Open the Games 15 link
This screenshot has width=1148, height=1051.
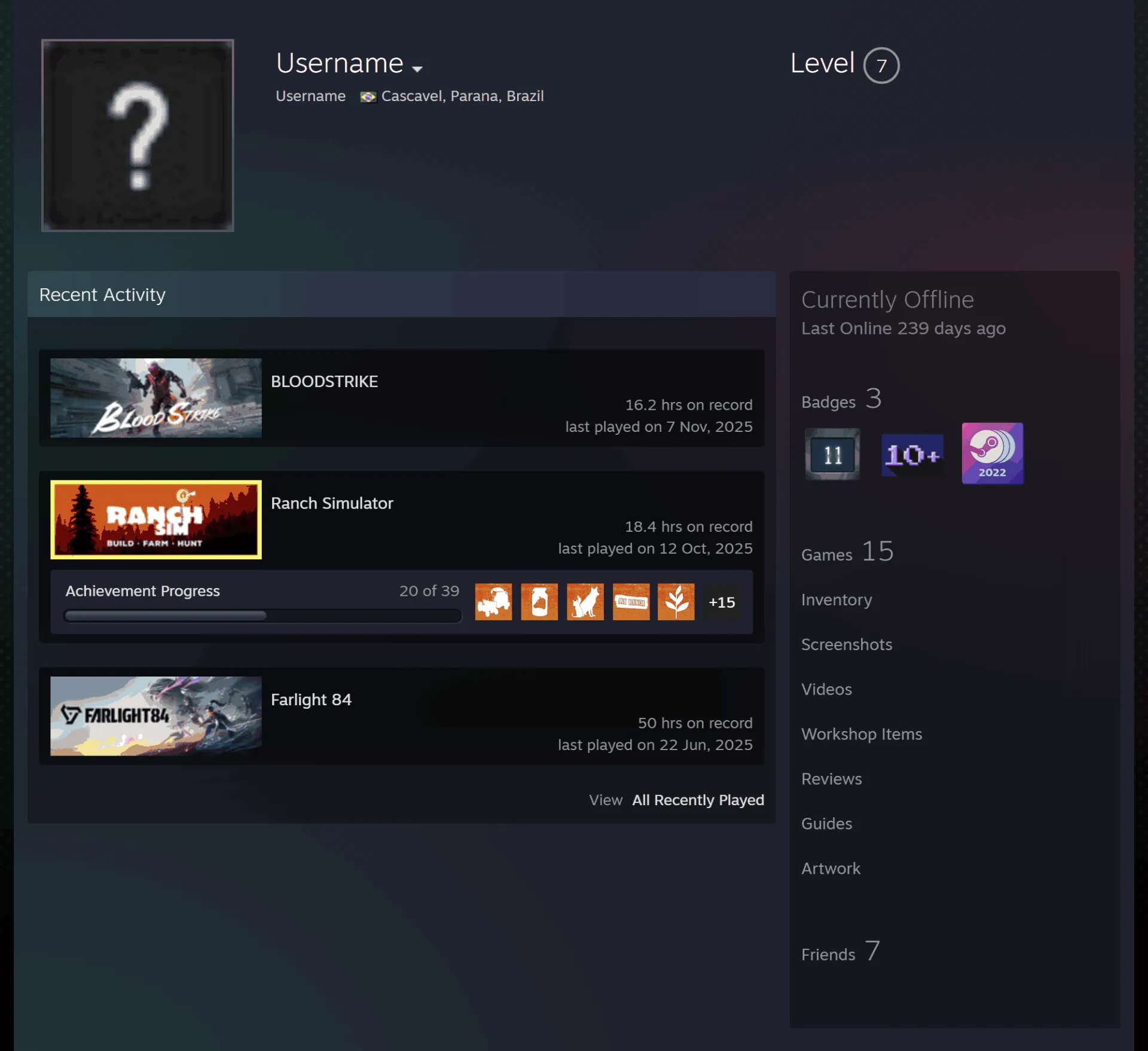pyautogui.click(x=848, y=552)
